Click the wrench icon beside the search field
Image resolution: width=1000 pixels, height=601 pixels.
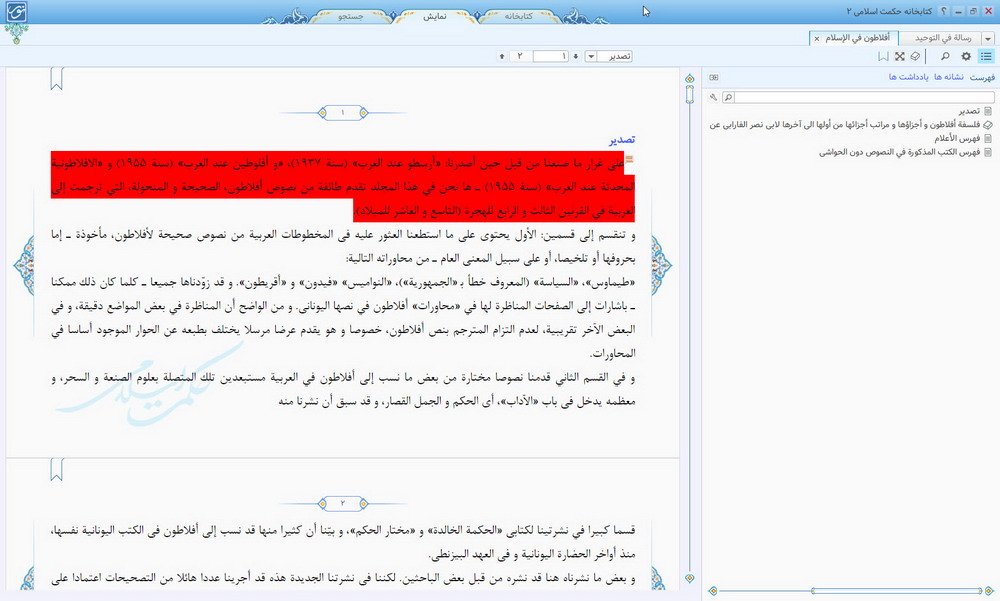click(x=714, y=97)
